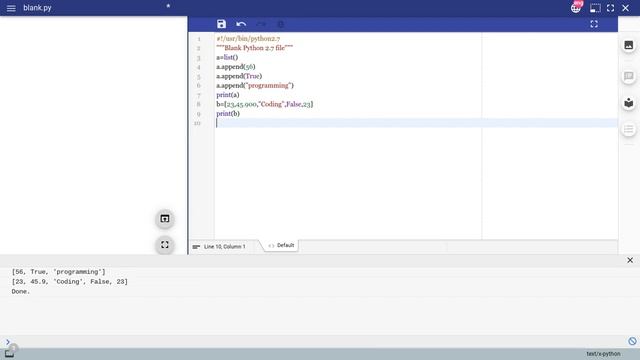Click the pop-out window button in left pane
This screenshot has width=640, height=360.
164,219
